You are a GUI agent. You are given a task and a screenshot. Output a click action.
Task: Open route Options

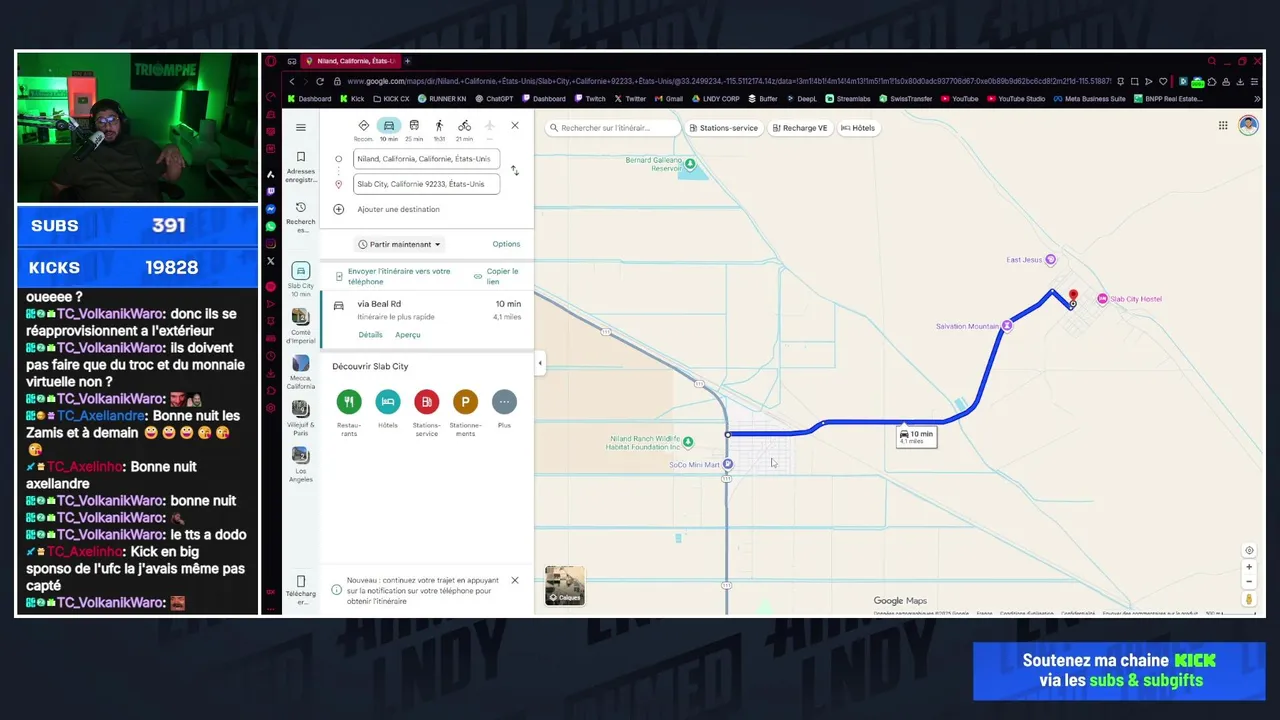point(506,244)
